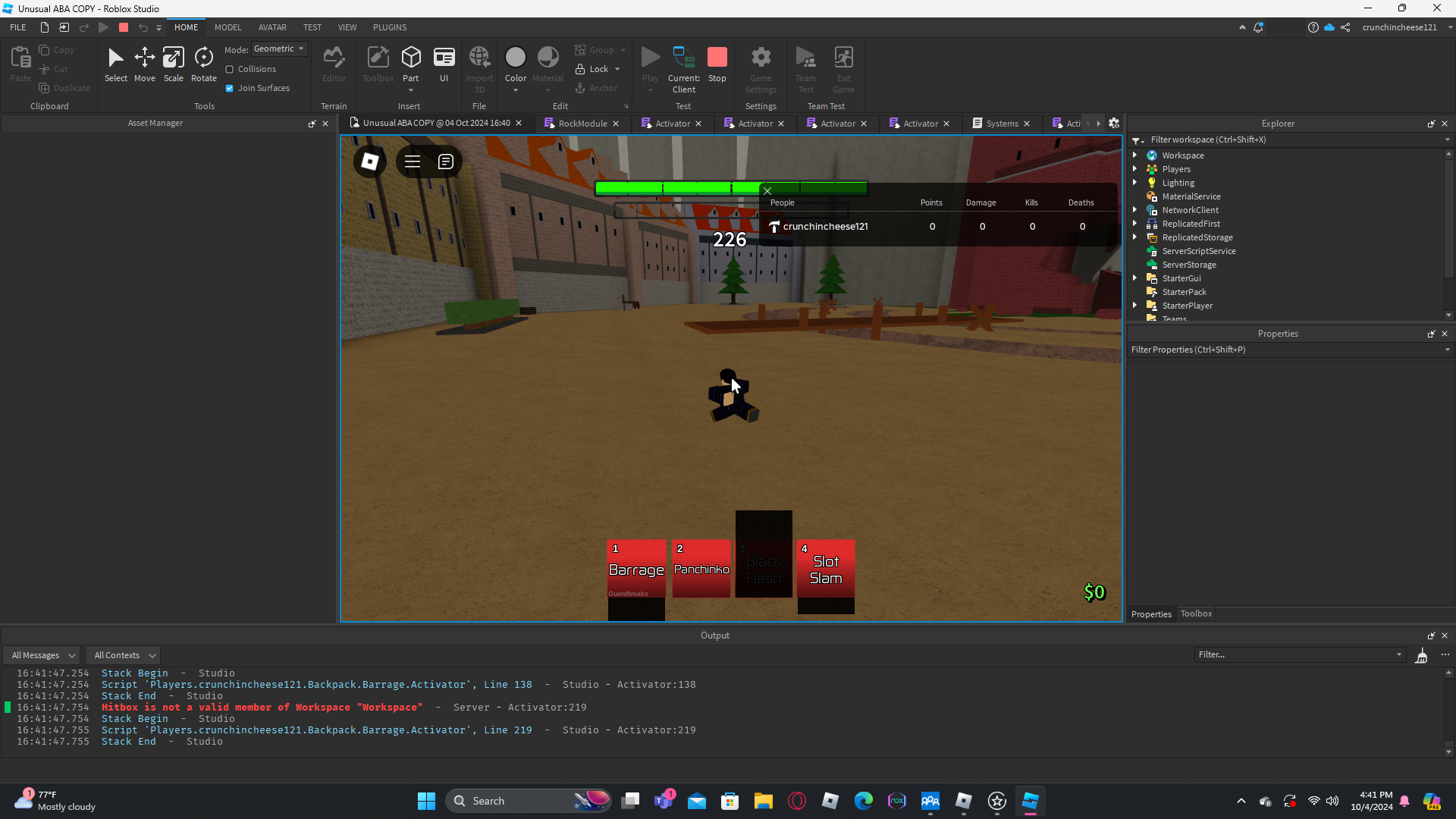Expand the StarterPlayer node
The height and width of the screenshot is (819, 1456).
coord(1135,306)
